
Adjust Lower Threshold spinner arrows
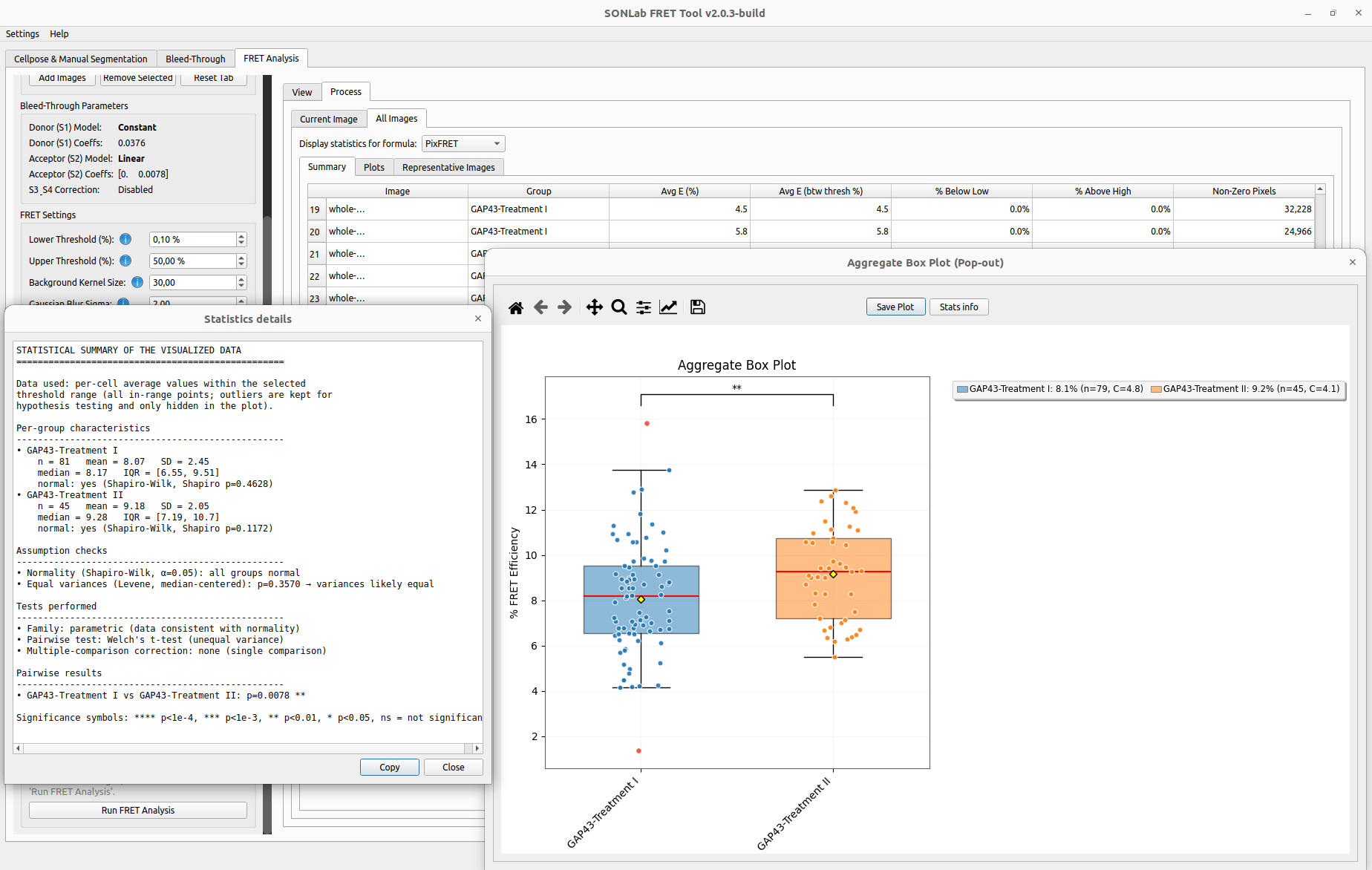[x=241, y=239]
